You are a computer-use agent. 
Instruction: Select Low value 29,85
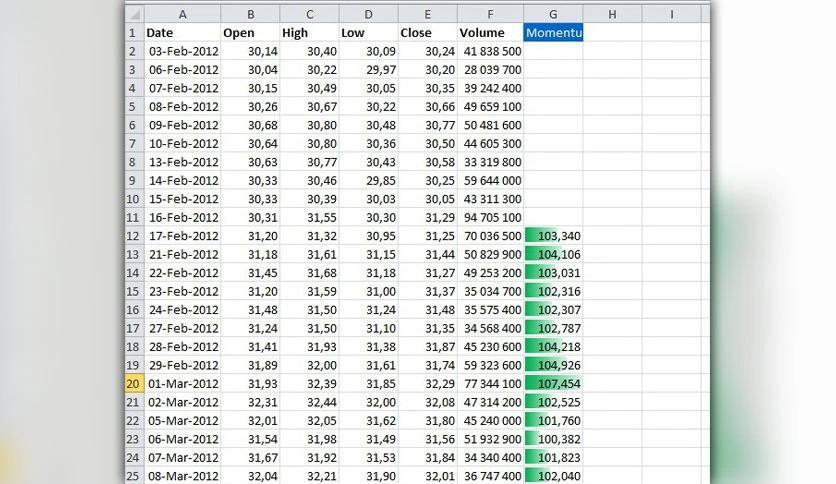pyautogui.click(x=368, y=181)
